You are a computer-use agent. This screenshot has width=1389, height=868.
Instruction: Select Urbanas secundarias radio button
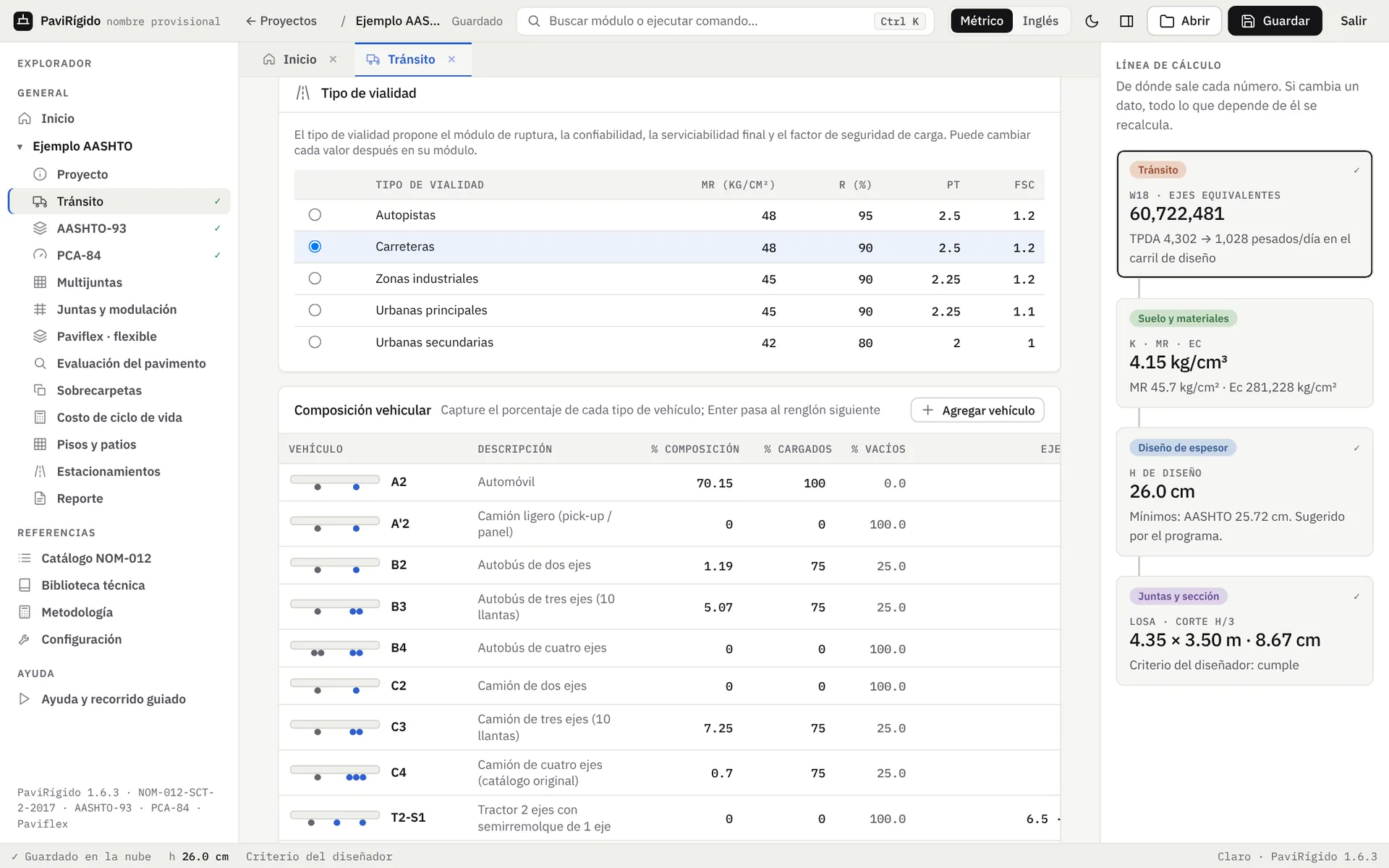(315, 342)
